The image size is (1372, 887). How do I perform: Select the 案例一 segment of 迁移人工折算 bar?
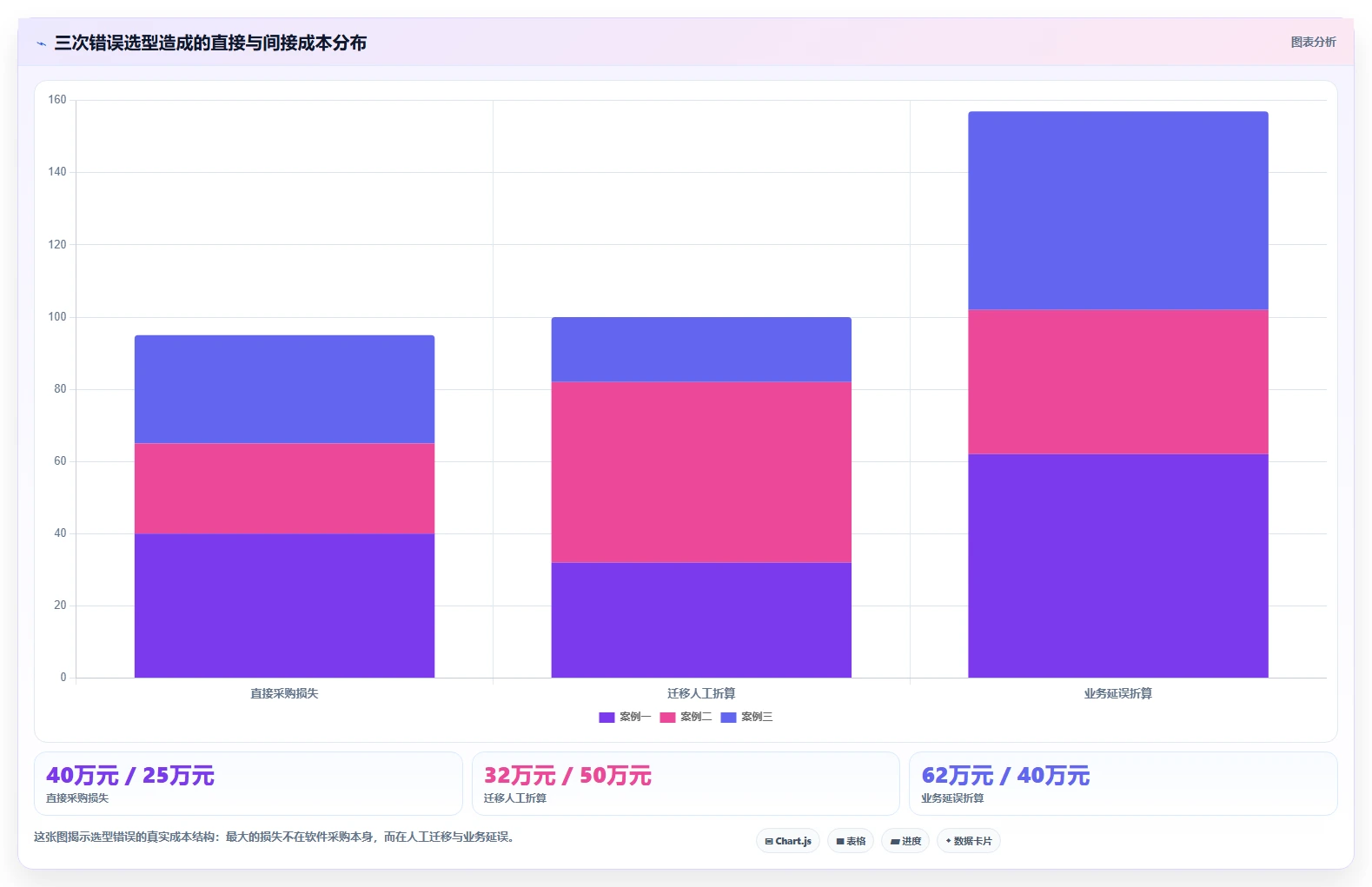click(701, 620)
